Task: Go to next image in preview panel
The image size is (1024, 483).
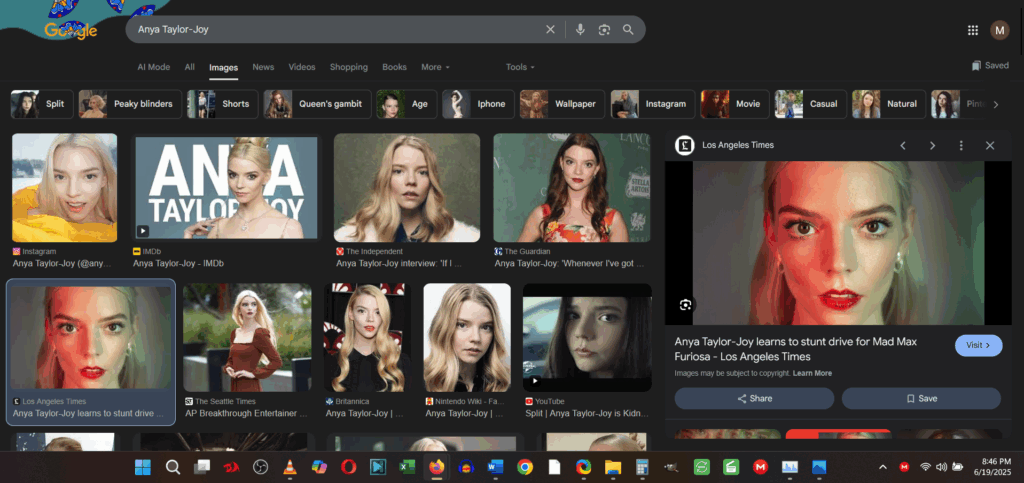Action: [932, 146]
